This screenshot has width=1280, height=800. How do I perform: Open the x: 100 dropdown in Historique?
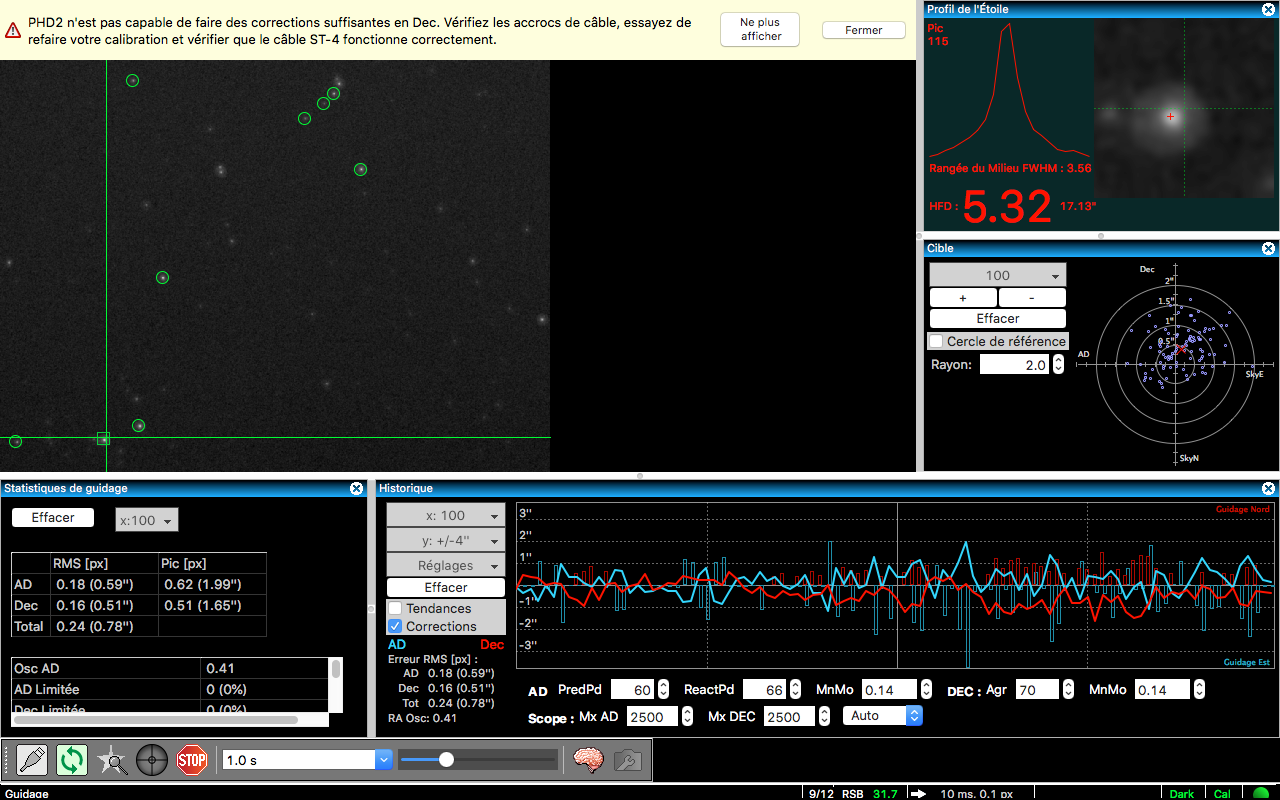point(446,515)
